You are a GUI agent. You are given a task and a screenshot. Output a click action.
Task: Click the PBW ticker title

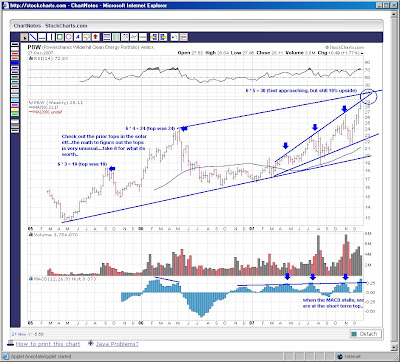coord(34,47)
